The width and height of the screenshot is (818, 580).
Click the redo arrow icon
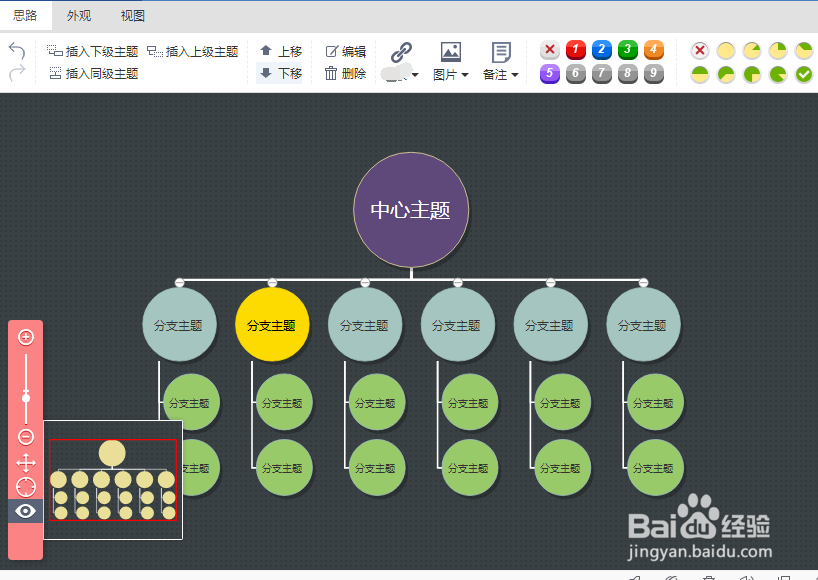point(17,73)
